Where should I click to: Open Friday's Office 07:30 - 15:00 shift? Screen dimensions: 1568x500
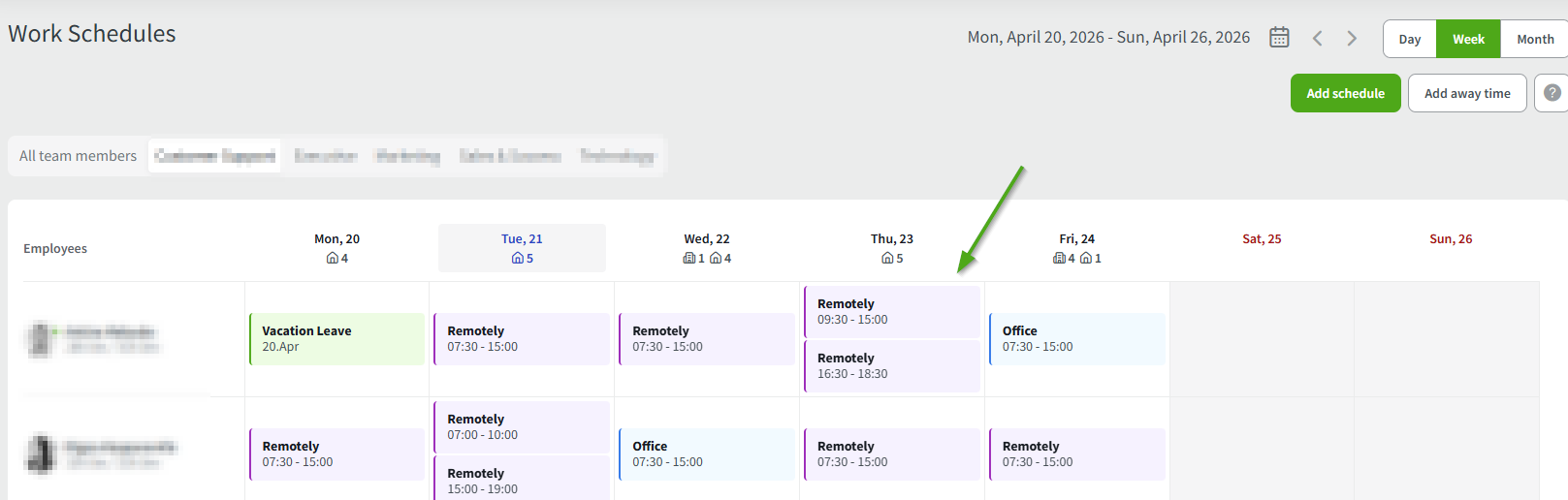pos(1076,339)
